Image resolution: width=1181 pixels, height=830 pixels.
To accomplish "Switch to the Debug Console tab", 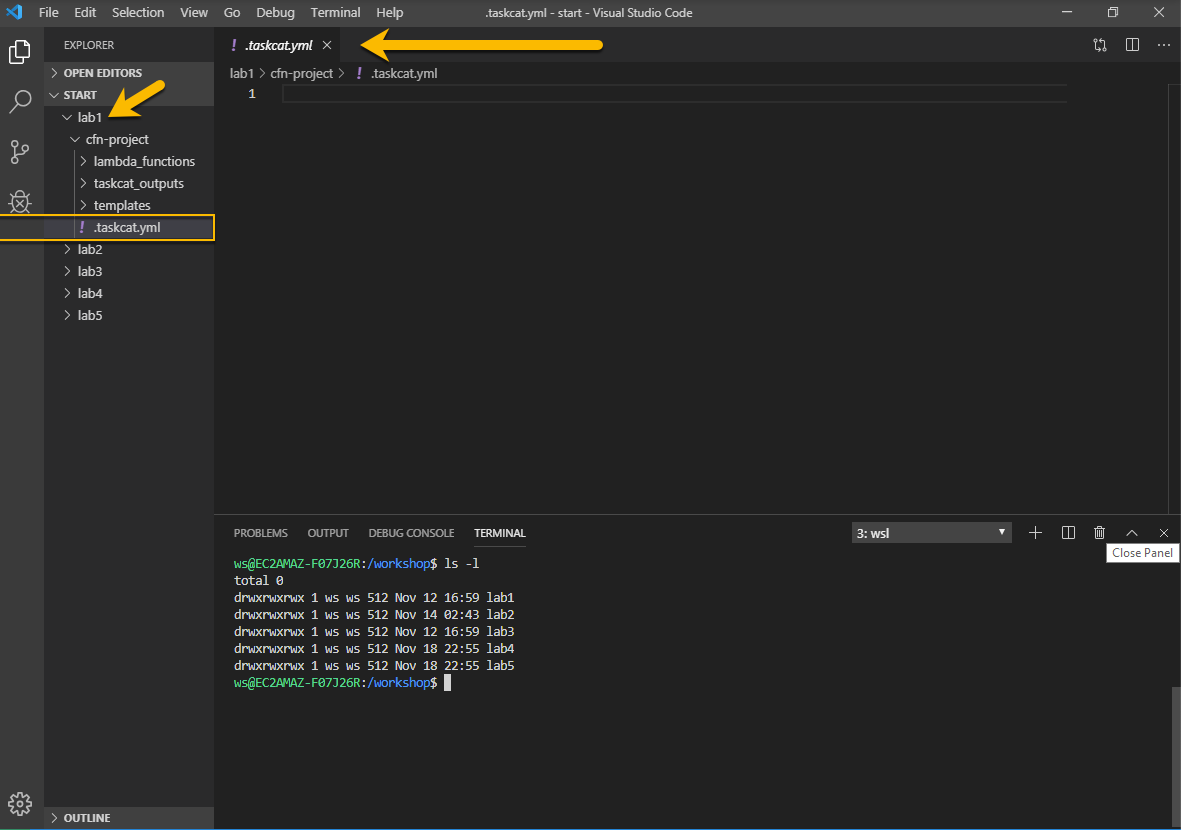I will pos(411,533).
